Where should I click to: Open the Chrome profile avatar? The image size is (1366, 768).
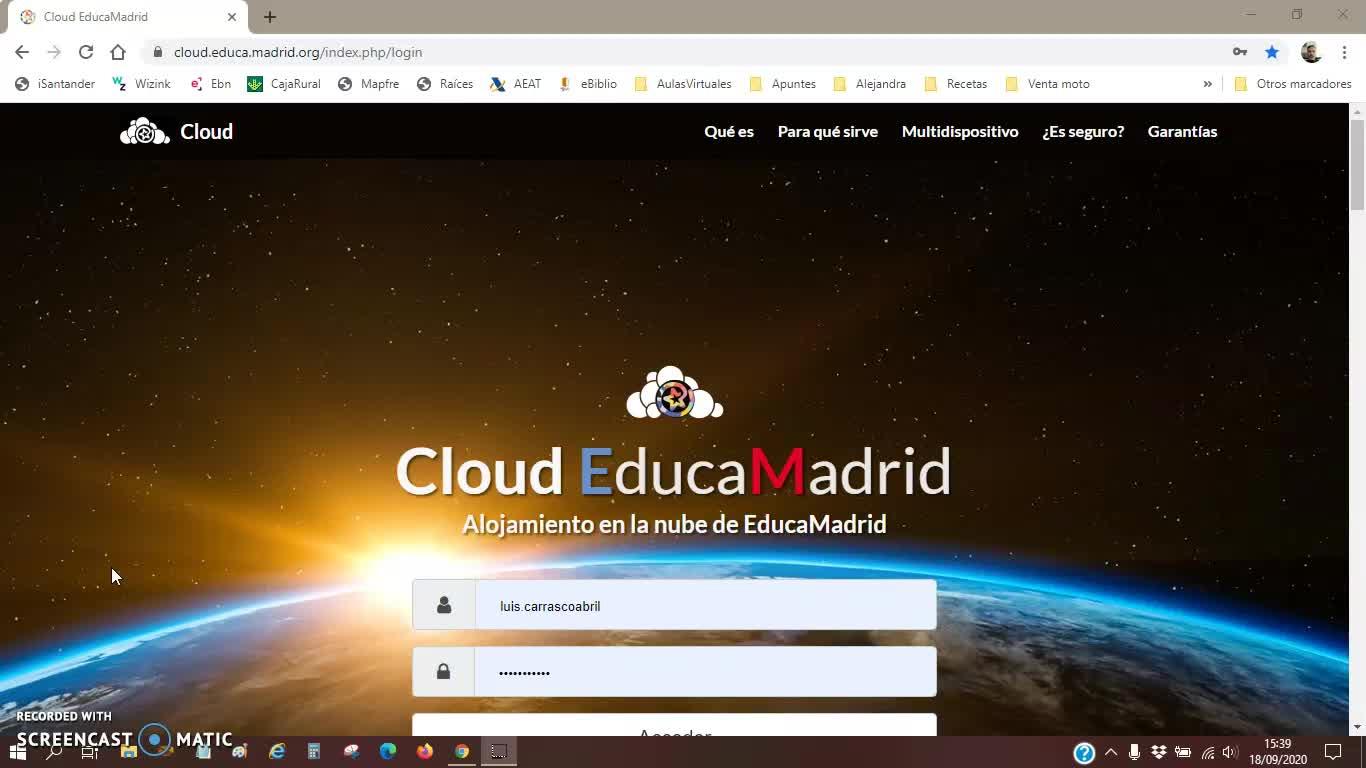(1311, 52)
